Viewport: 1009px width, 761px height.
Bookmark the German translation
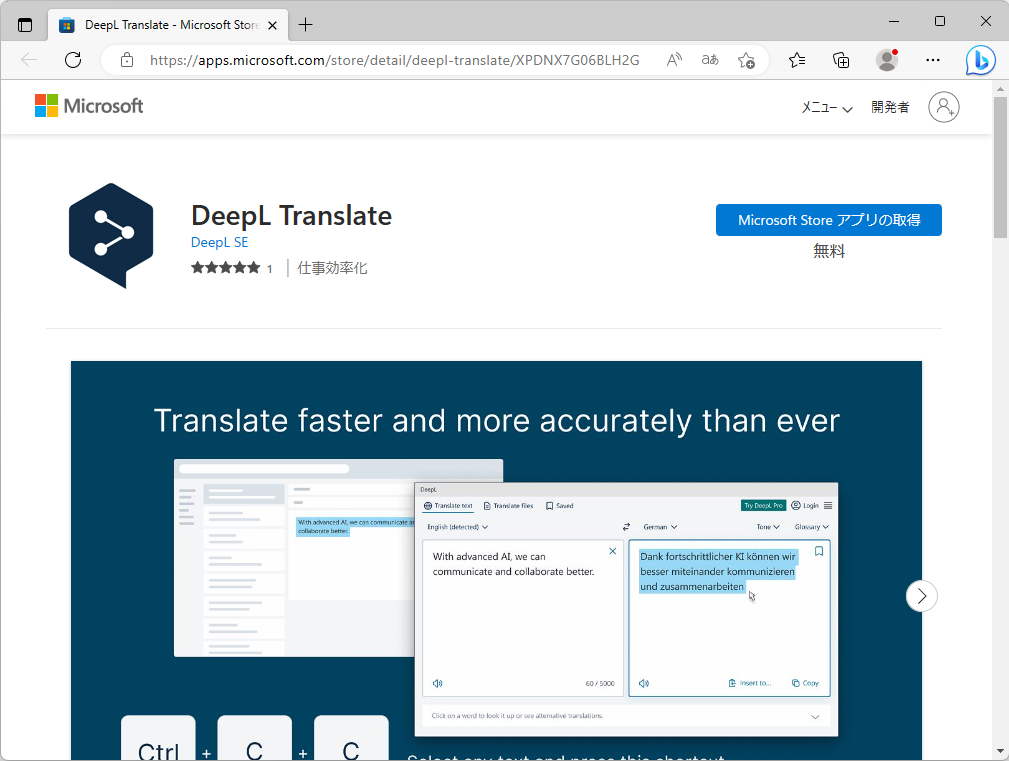[x=818, y=551]
